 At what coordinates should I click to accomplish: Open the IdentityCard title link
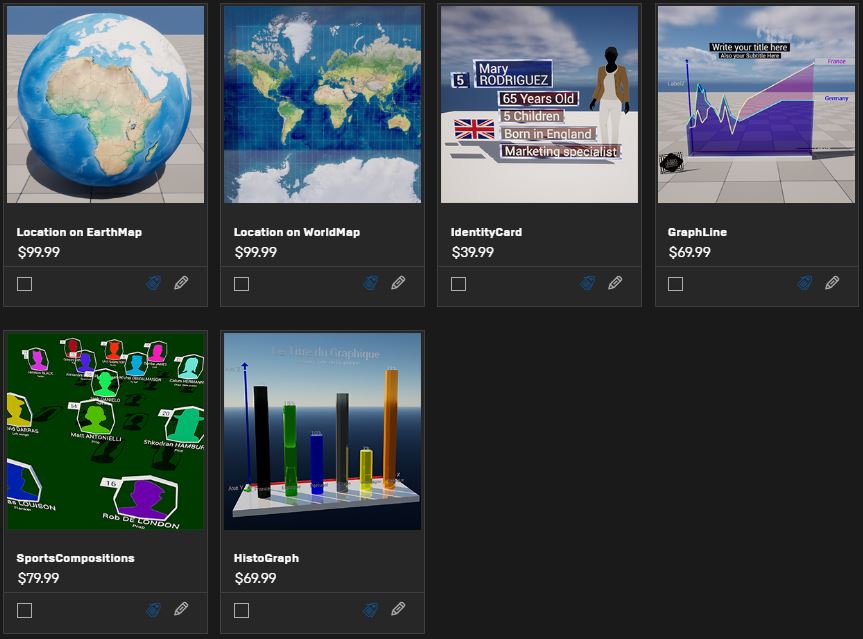pos(486,232)
